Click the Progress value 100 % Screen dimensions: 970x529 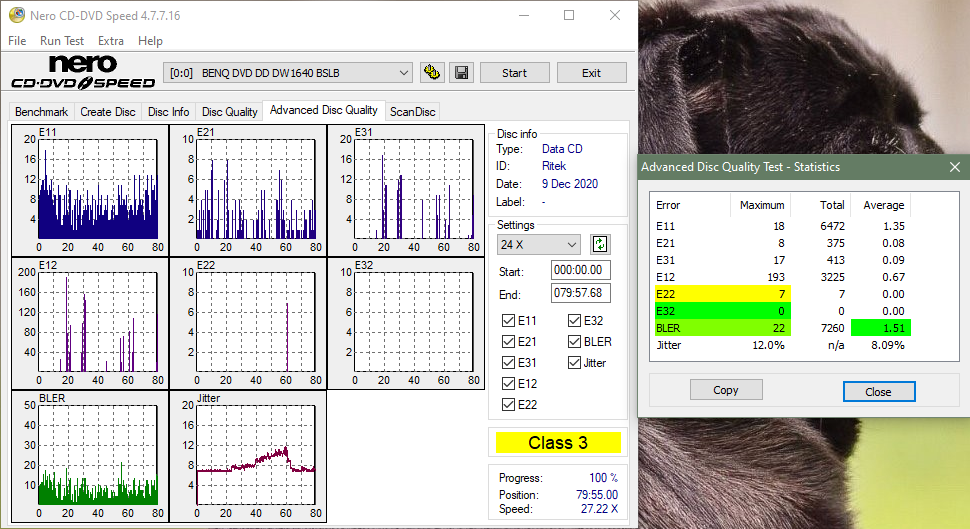point(603,478)
